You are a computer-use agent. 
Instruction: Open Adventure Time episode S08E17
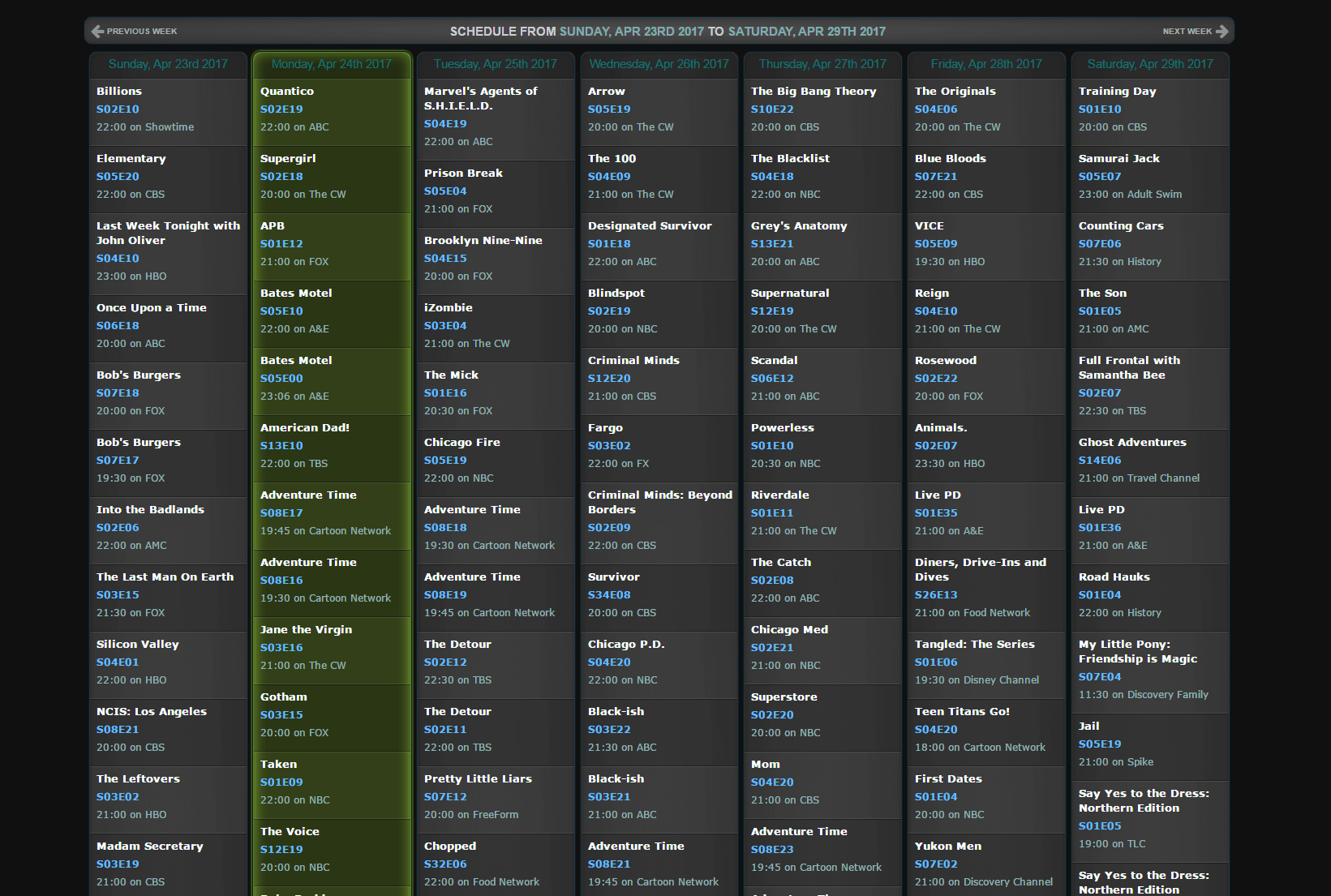(281, 513)
